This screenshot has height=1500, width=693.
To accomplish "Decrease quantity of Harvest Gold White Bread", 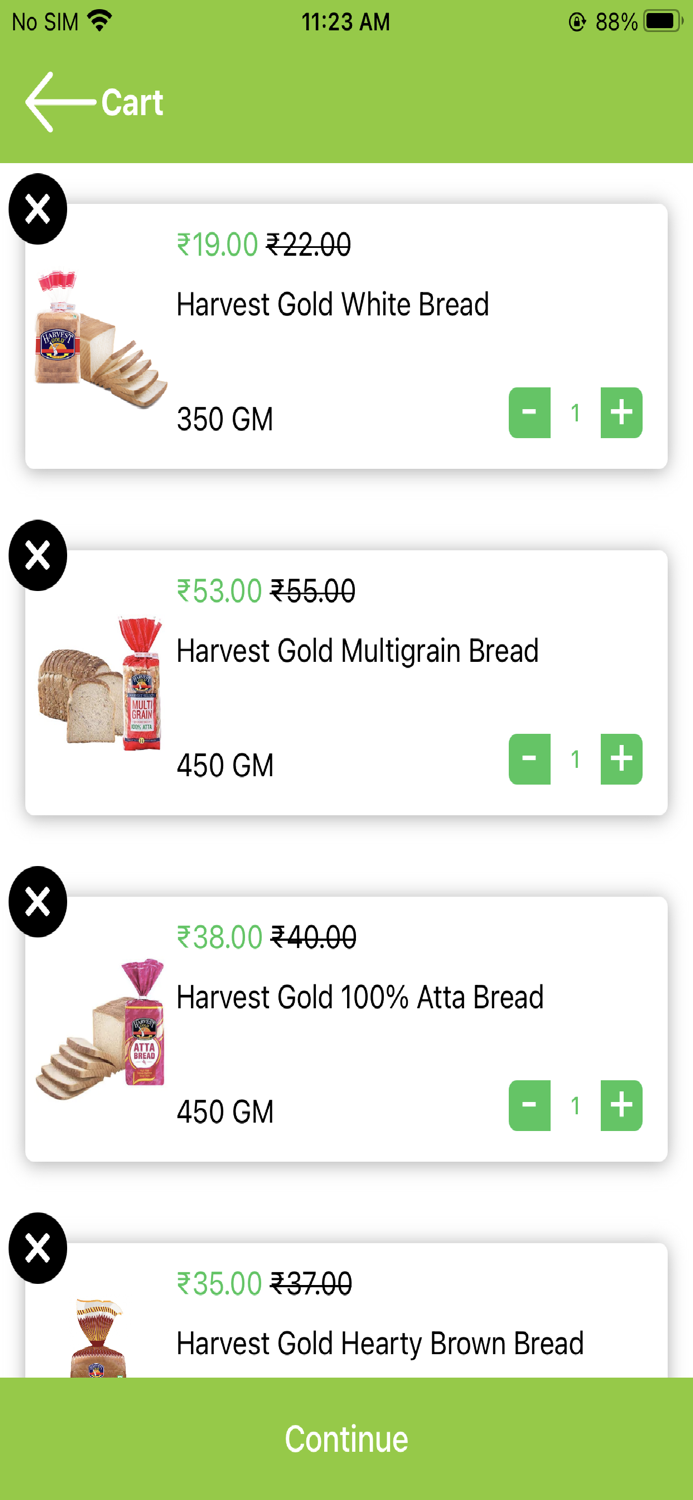I will (x=530, y=413).
